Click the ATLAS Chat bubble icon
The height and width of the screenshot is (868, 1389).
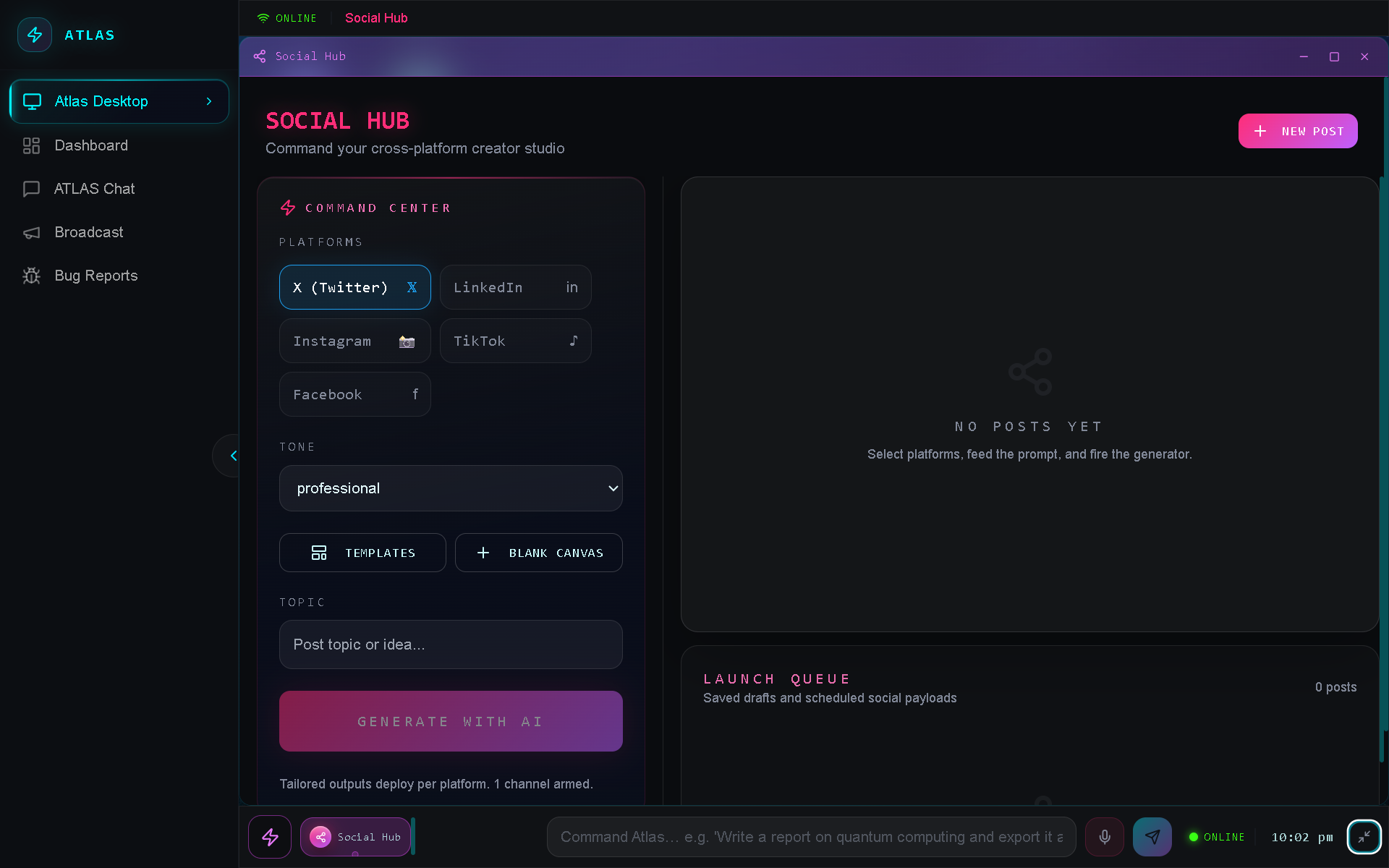(x=31, y=189)
